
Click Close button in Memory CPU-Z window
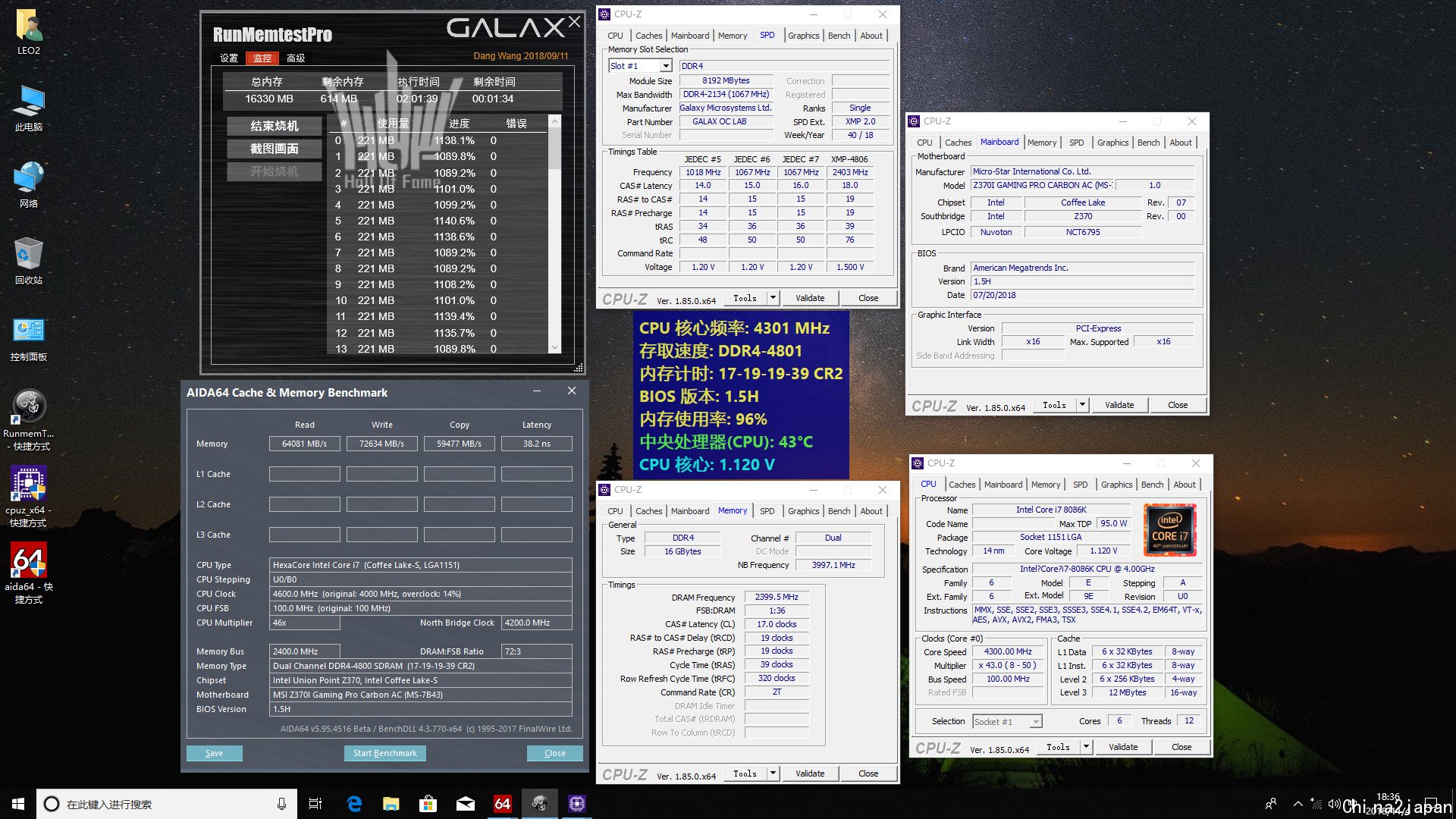[x=868, y=773]
